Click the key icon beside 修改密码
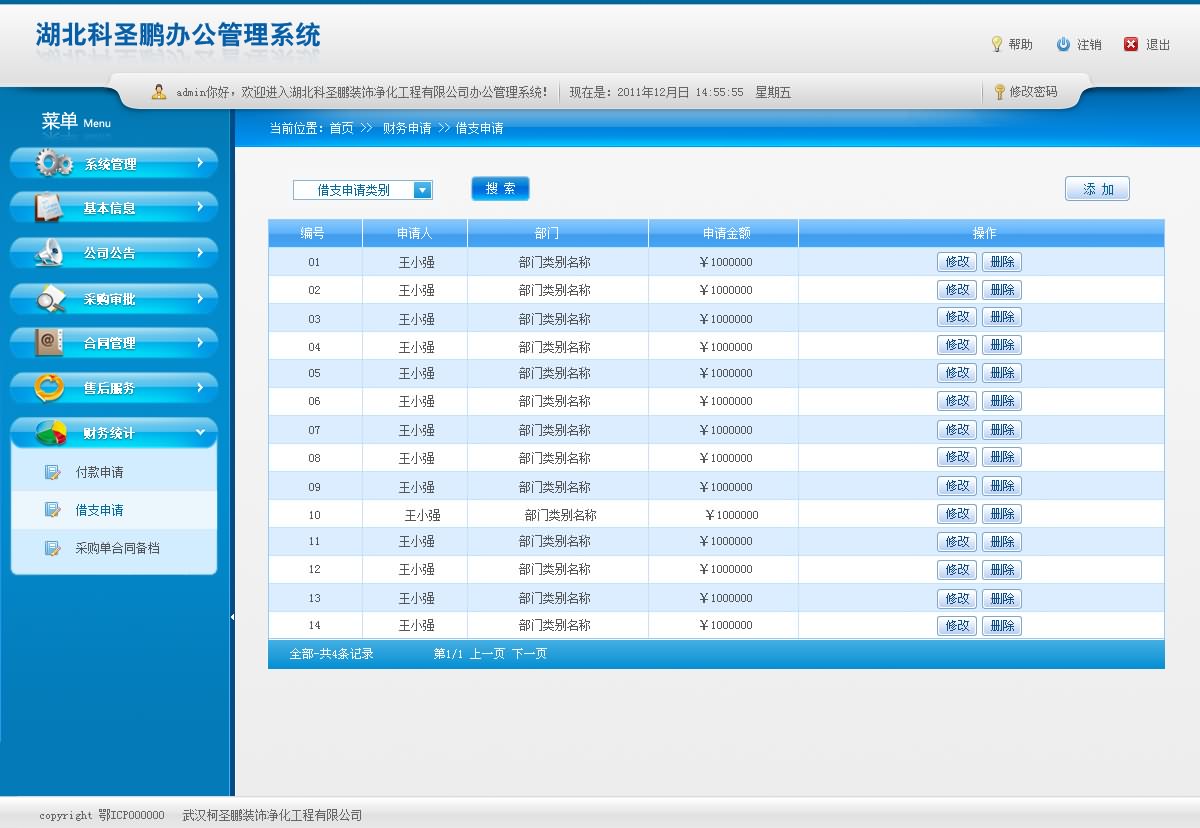The image size is (1200, 828). click(x=999, y=92)
